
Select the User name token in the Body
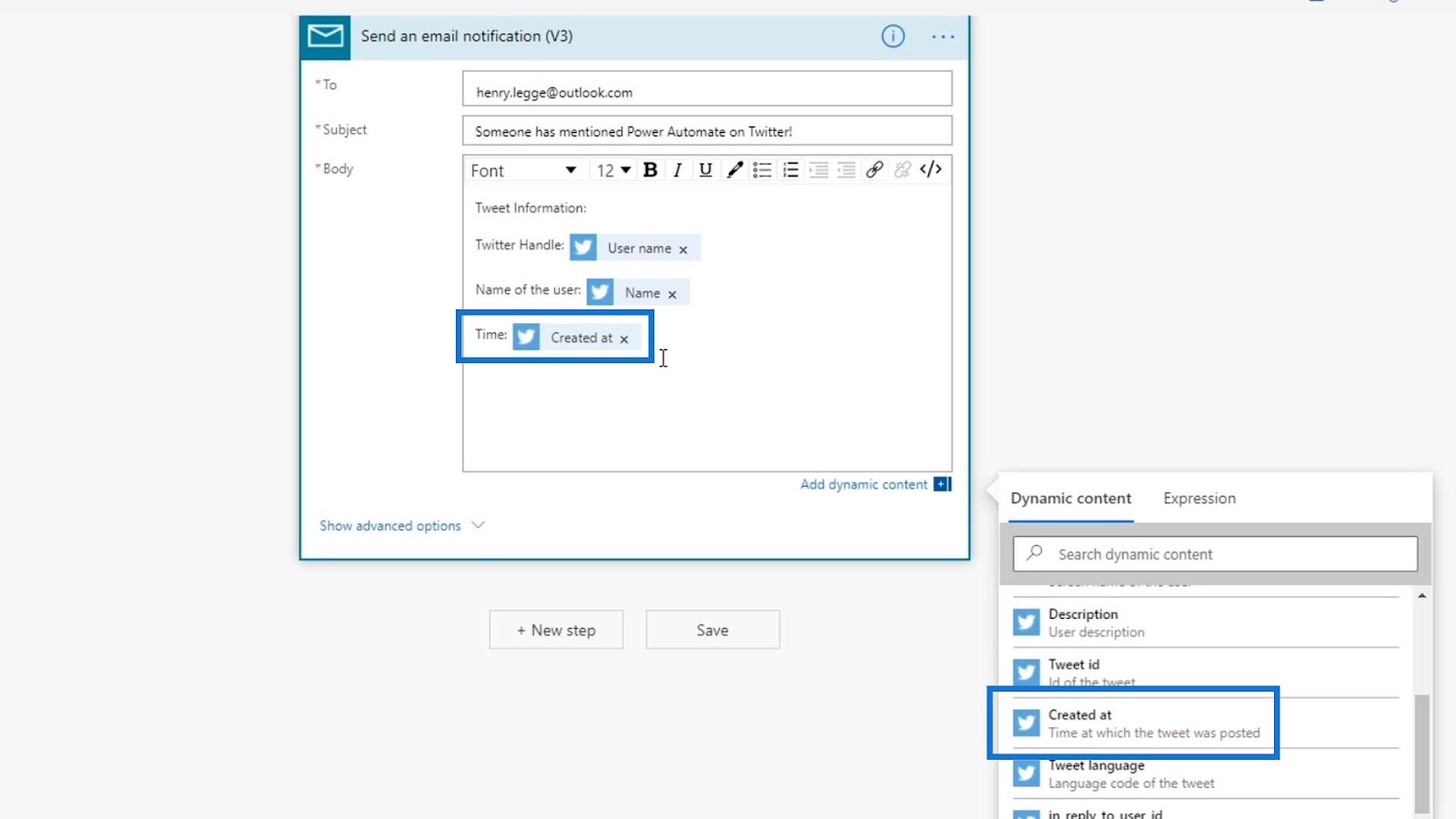(635, 248)
